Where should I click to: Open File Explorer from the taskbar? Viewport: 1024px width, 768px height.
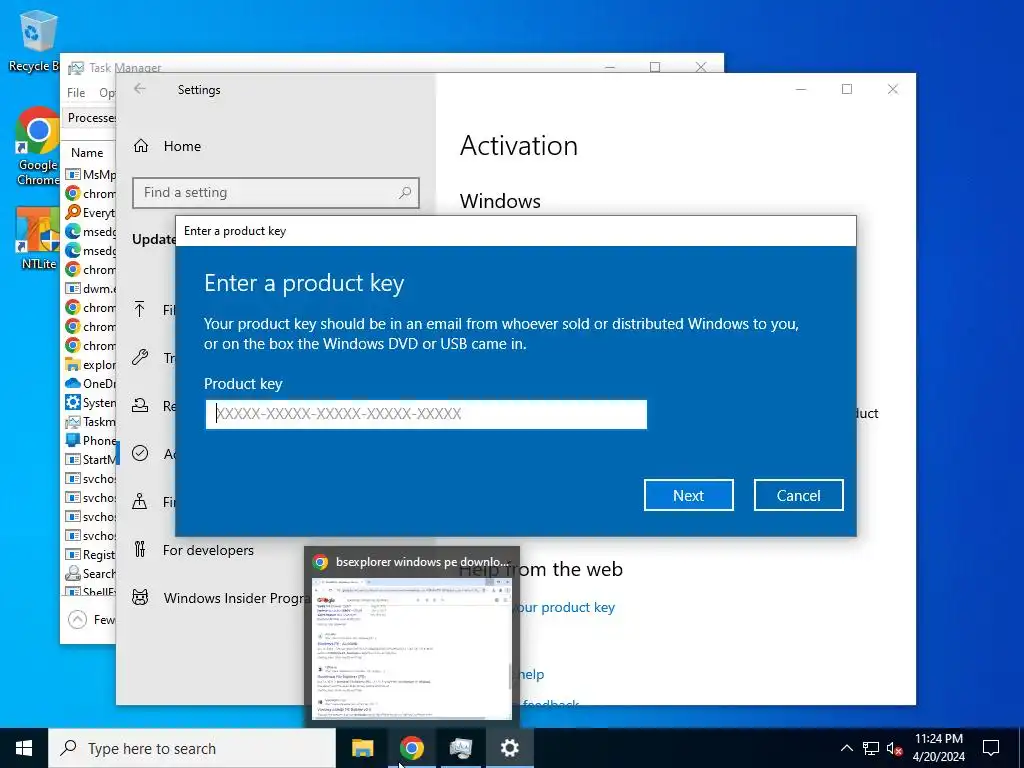pyautogui.click(x=362, y=748)
